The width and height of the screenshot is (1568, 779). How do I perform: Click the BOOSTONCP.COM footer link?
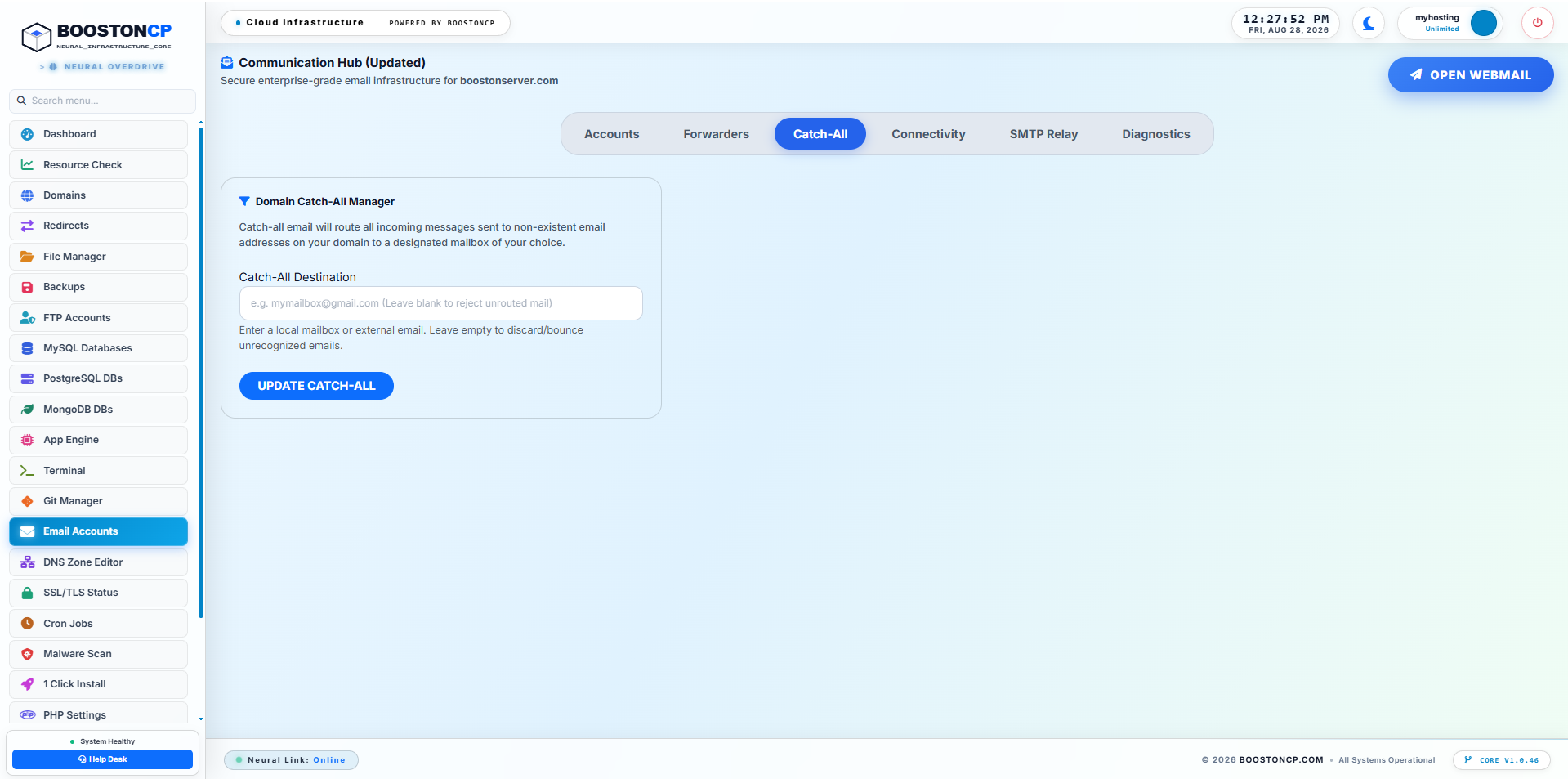pos(1280,760)
